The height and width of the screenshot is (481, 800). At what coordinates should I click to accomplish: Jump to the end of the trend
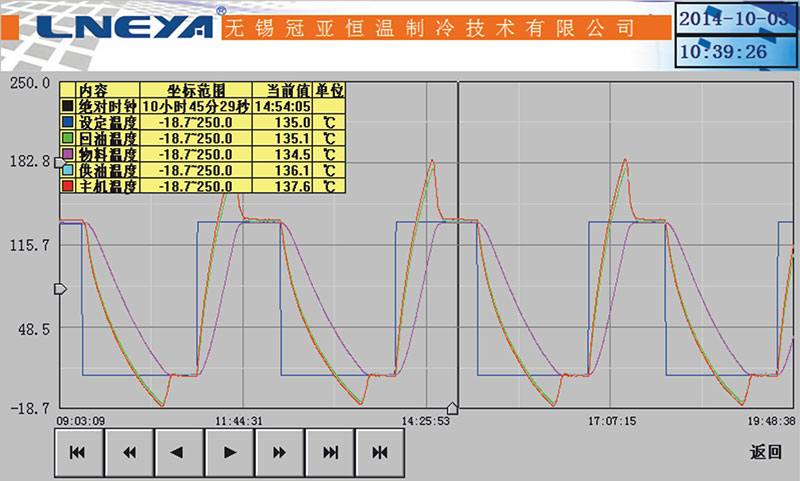(330, 452)
